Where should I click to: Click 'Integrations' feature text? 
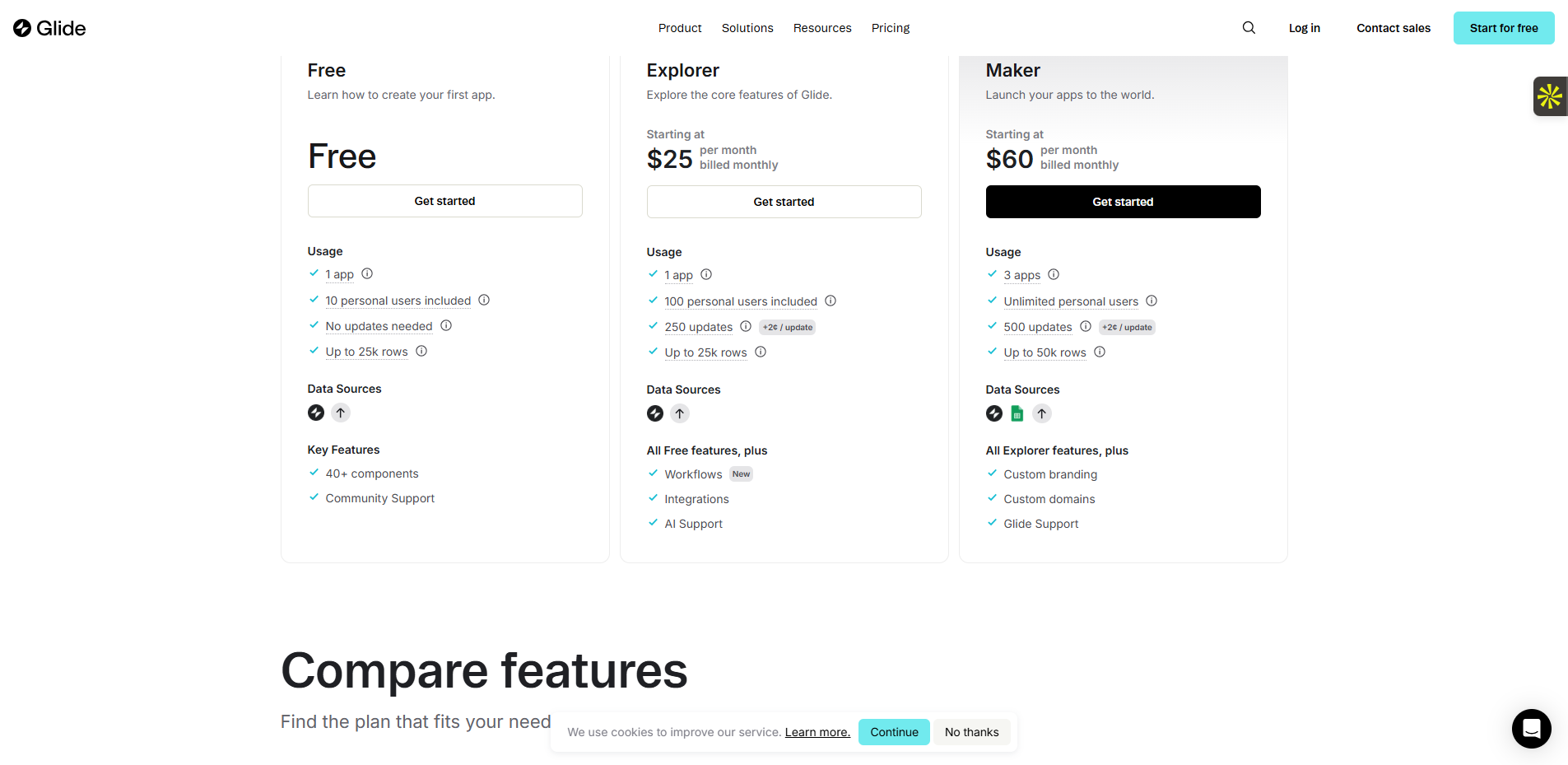pyautogui.click(x=697, y=499)
